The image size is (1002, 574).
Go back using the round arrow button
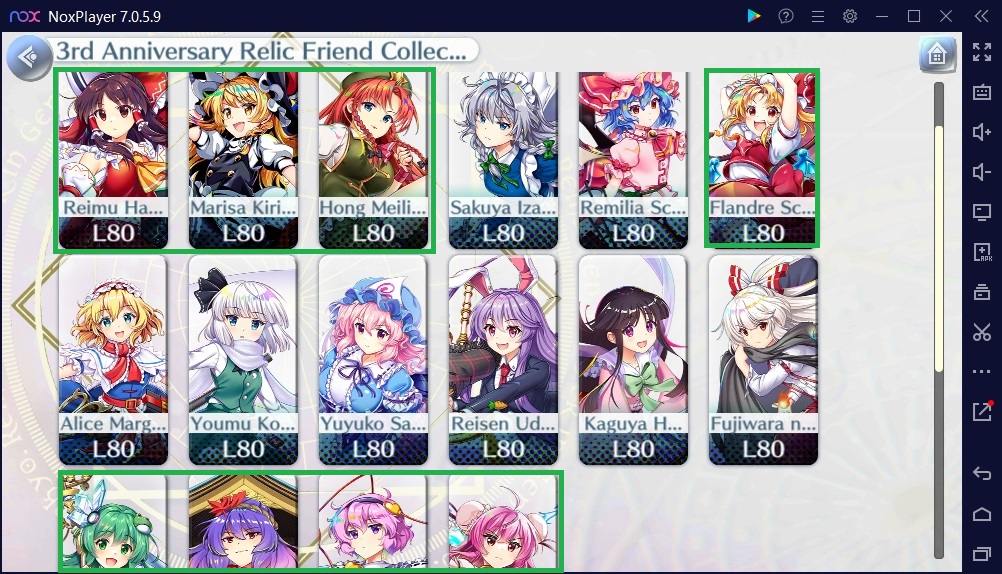(29, 58)
